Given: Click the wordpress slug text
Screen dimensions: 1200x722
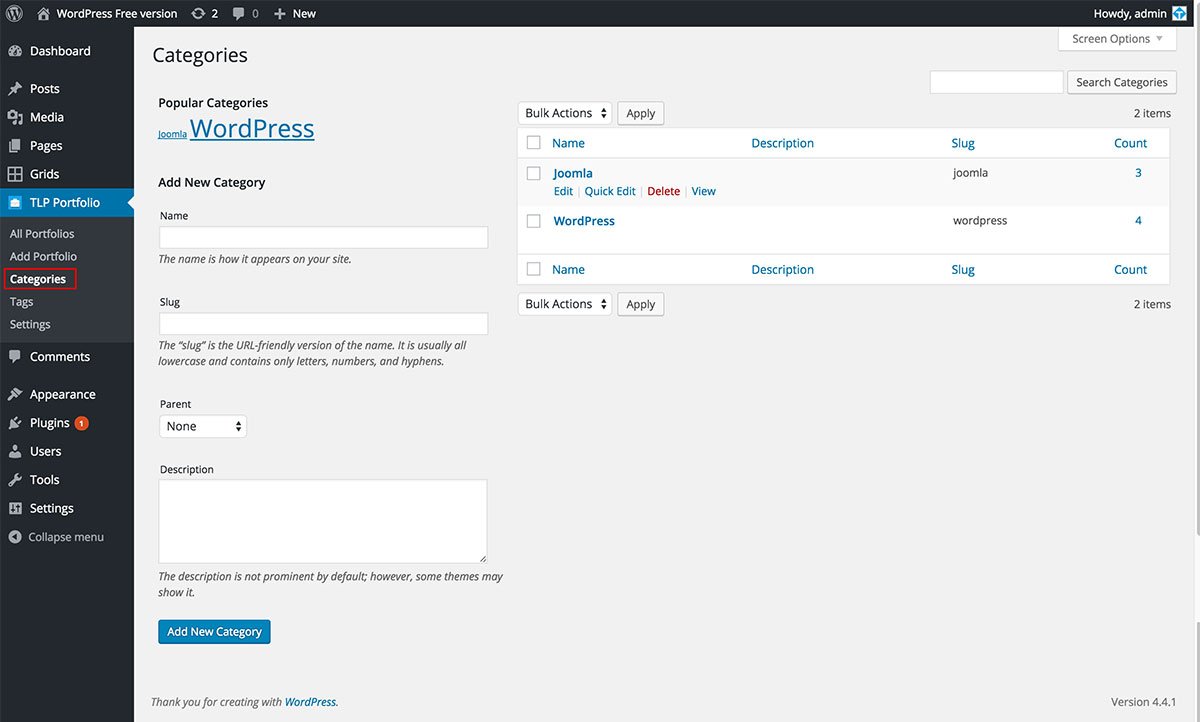Looking at the screenshot, I should tap(980, 221).
